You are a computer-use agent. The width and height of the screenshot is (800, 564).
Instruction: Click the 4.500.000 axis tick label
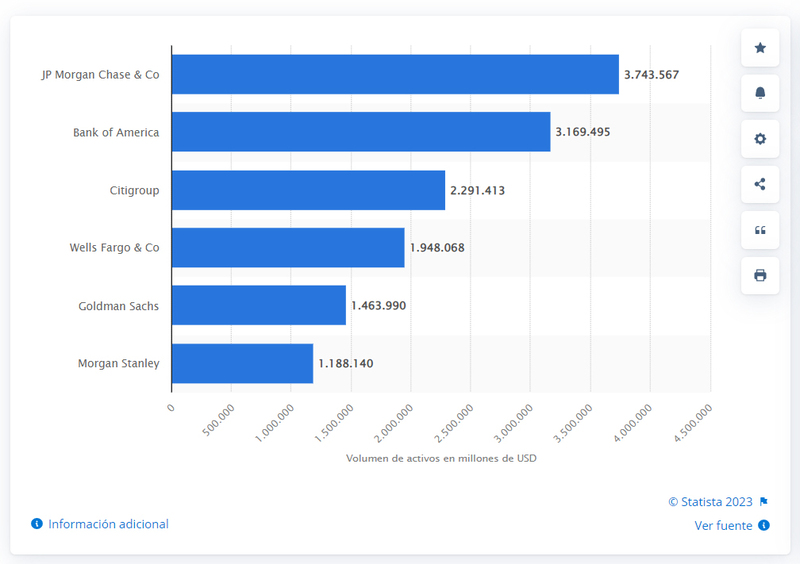(x=693, y=423)
